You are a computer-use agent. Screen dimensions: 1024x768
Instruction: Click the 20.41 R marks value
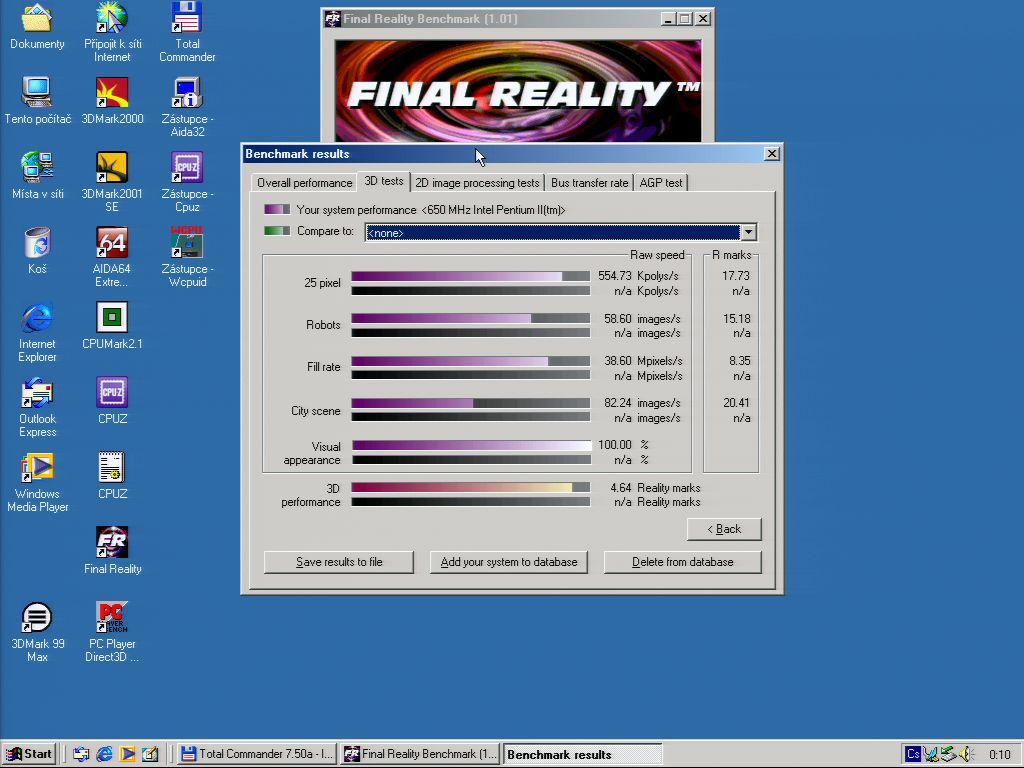click(x=736, y=403)
